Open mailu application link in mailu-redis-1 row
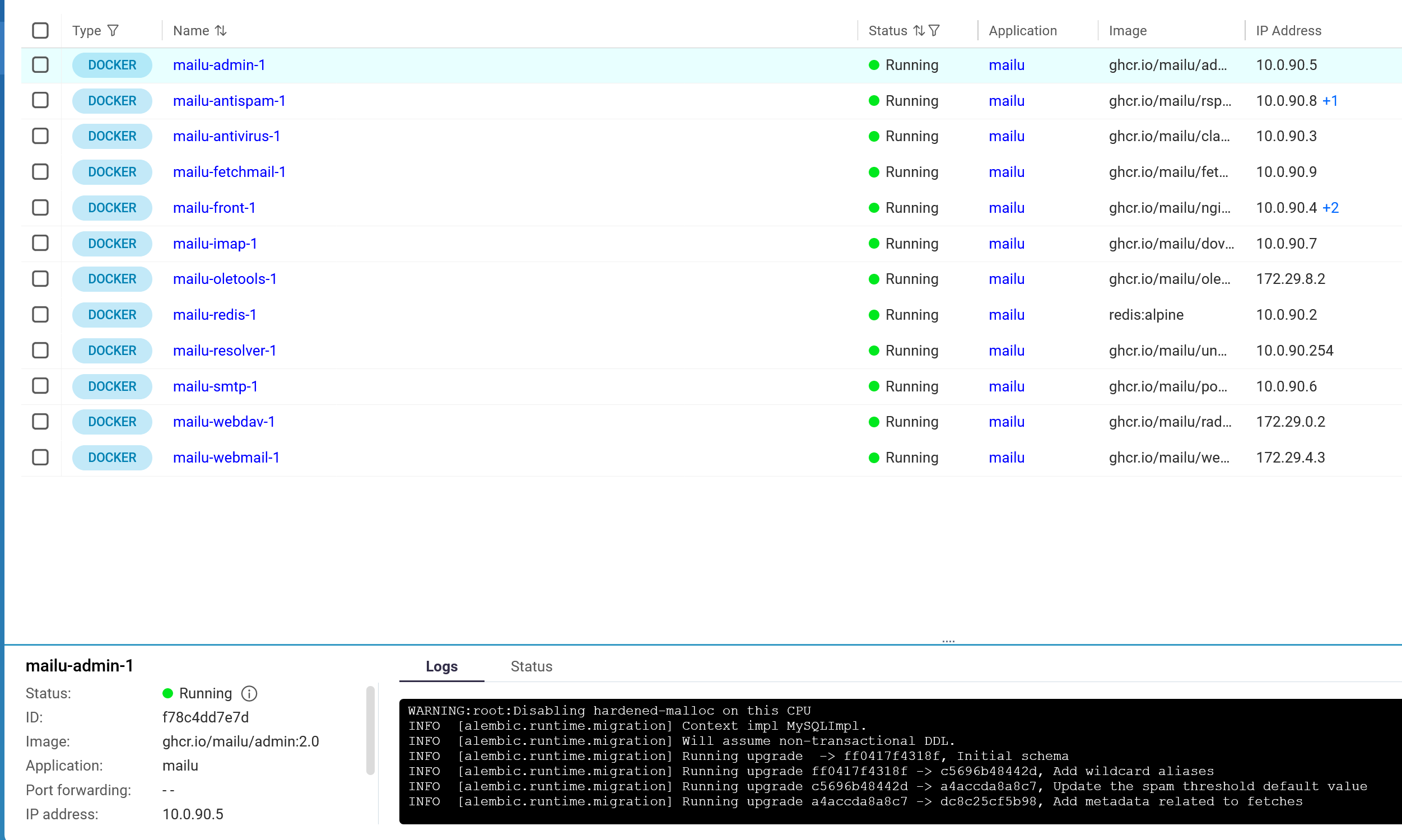This screenshot has width=1402, height=840. [x=1007, y=315]
